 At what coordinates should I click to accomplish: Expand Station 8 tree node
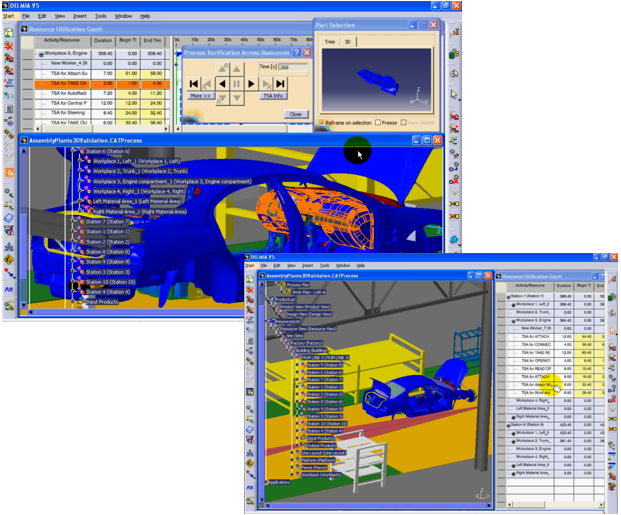tap(73, 251)
